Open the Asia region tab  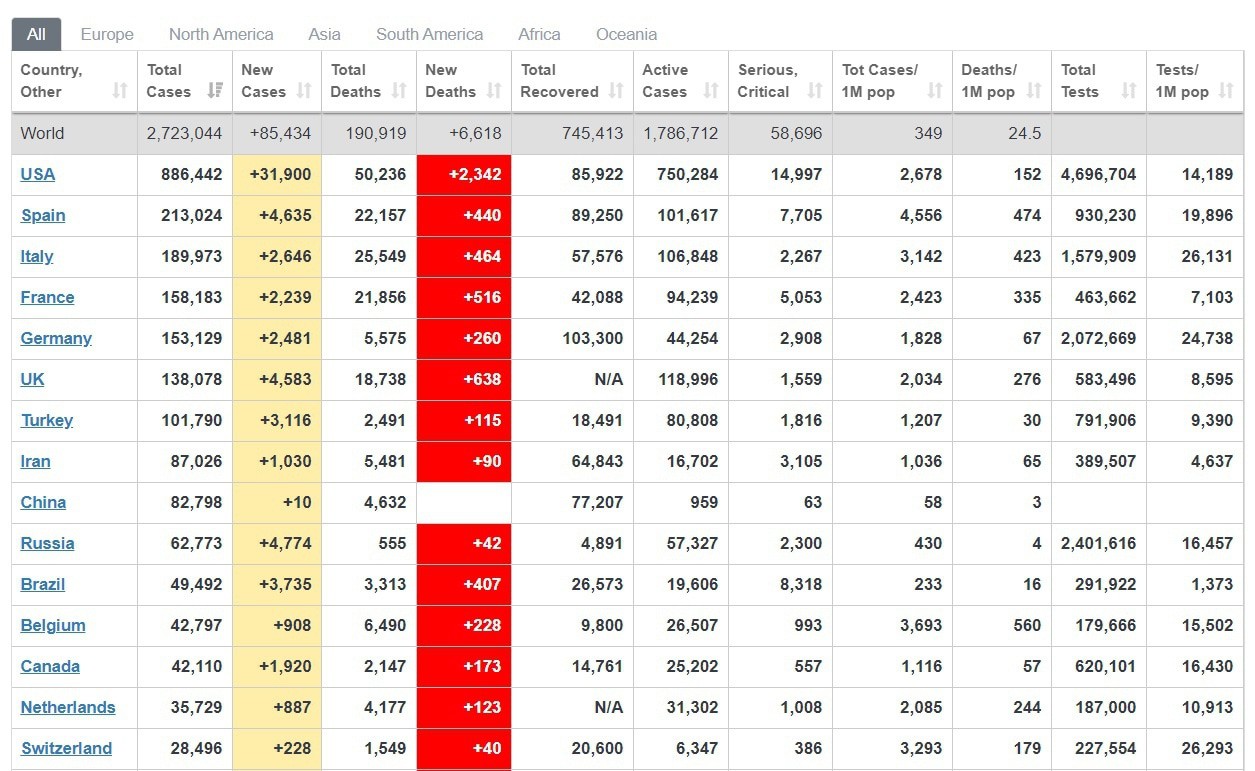coord(324,34)
